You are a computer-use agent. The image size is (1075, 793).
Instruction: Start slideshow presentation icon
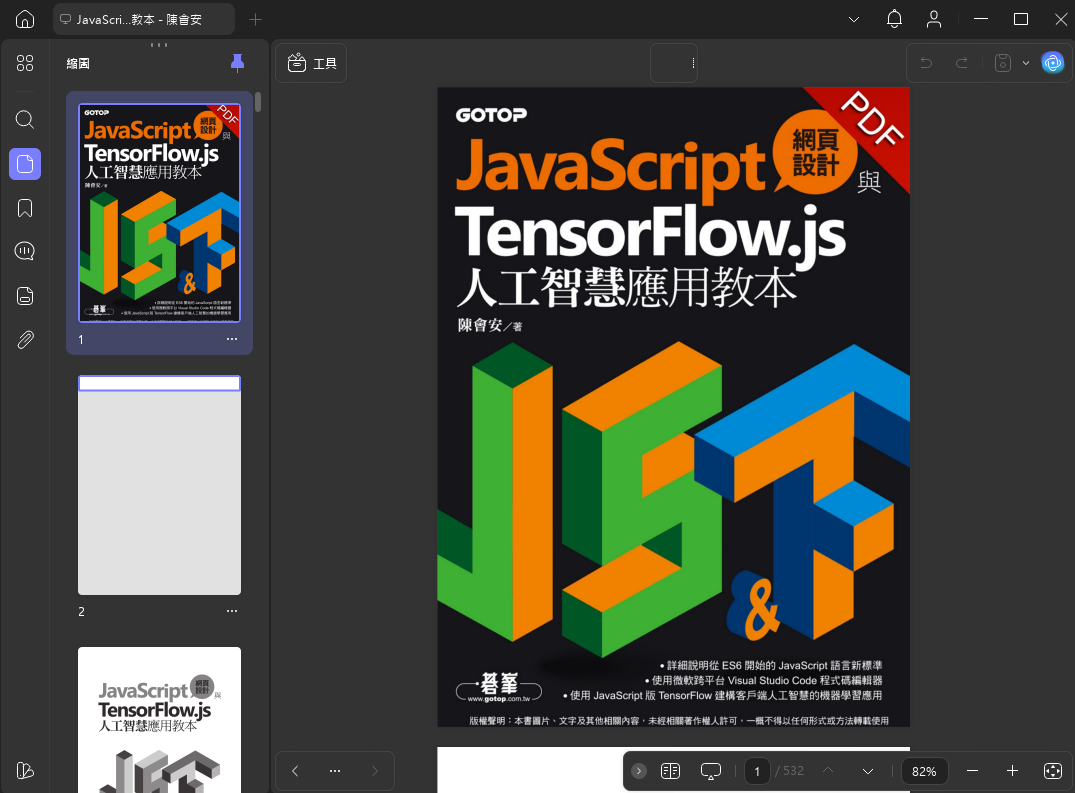pyautogui.click(x=711, y=771)
